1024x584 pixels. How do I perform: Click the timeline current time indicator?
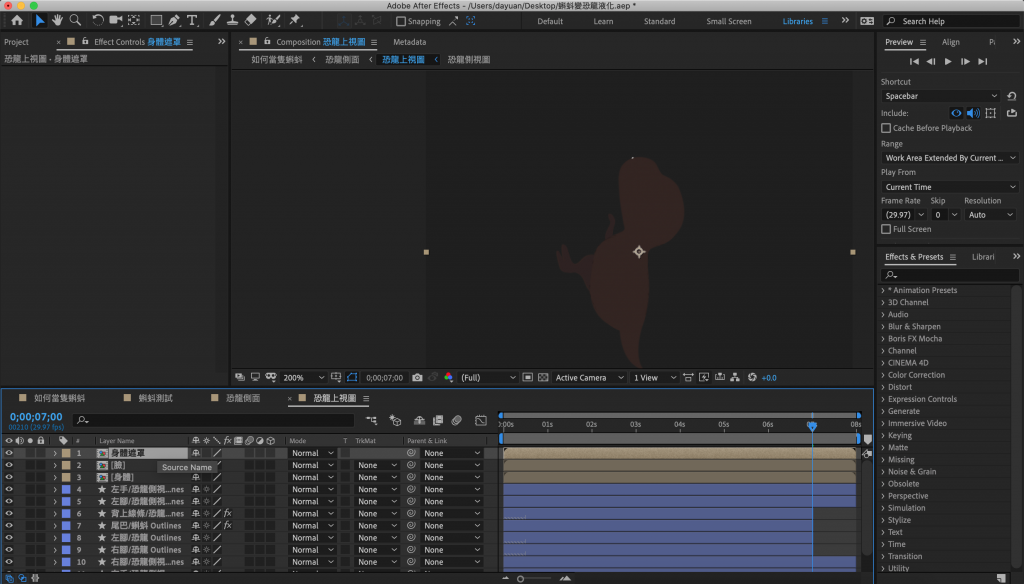pos(812,425)
